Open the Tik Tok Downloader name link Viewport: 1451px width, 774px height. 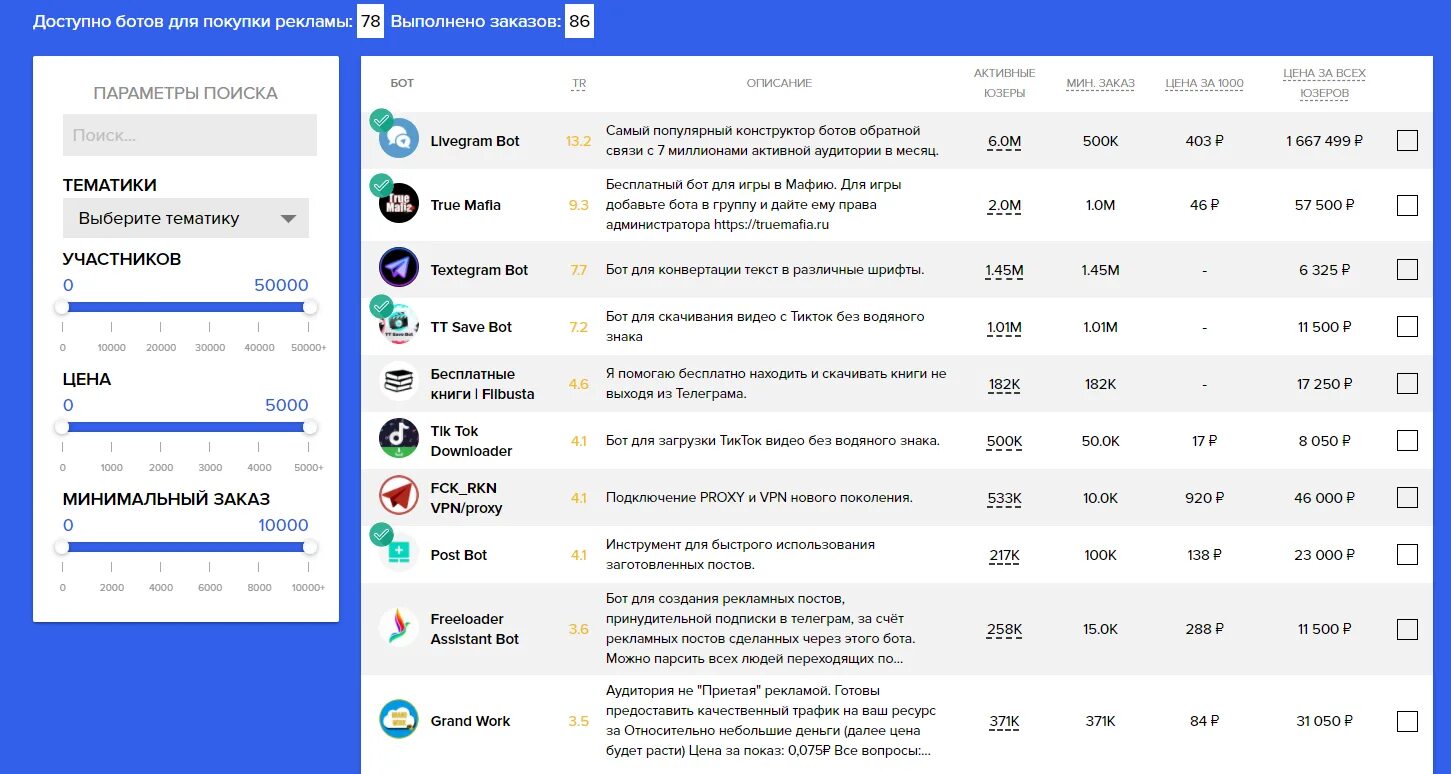[x=472, y=441]
